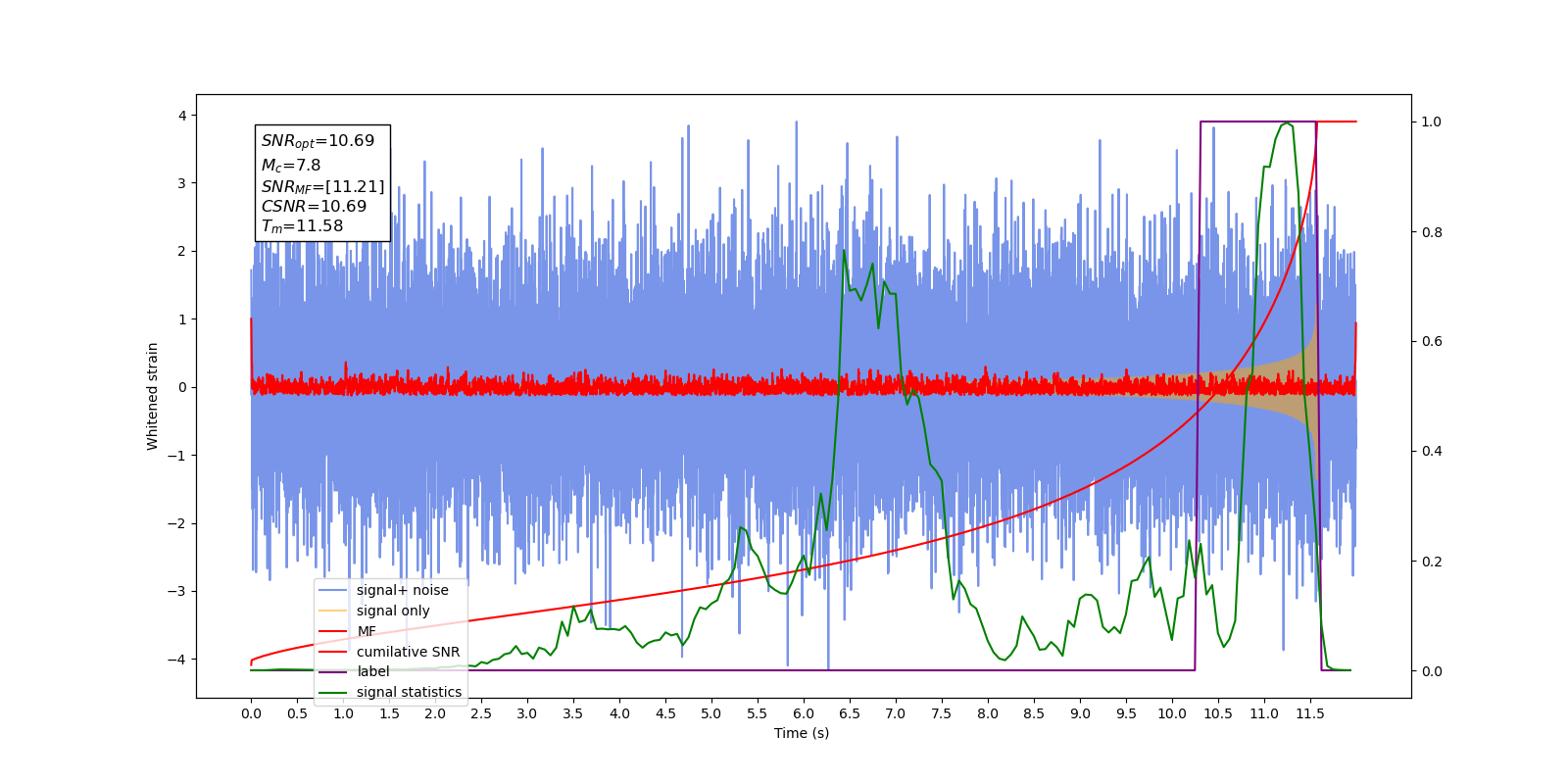Click the 5.5 tick on the time axis
1568x784 pixels.
(x=758, y=713)
